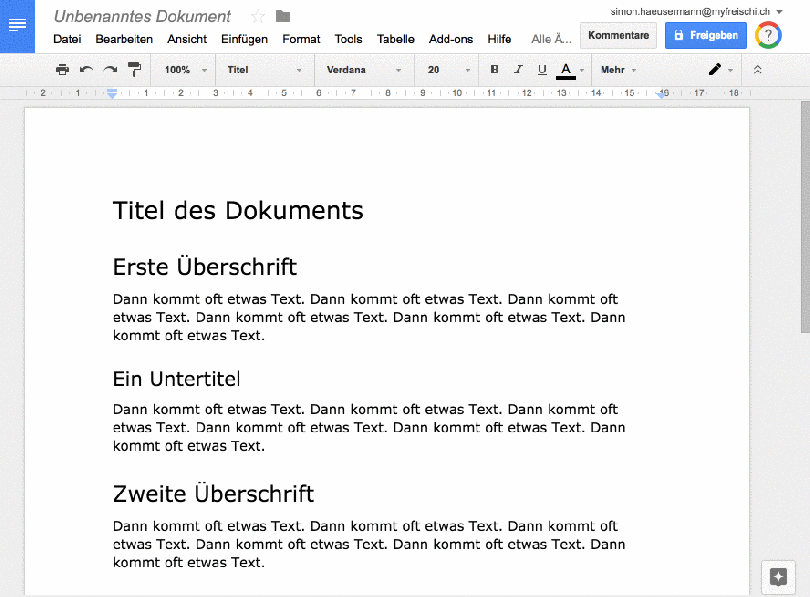Toggle bold formatting on selected text
The image size is (810, 597).
coord(492,70)
